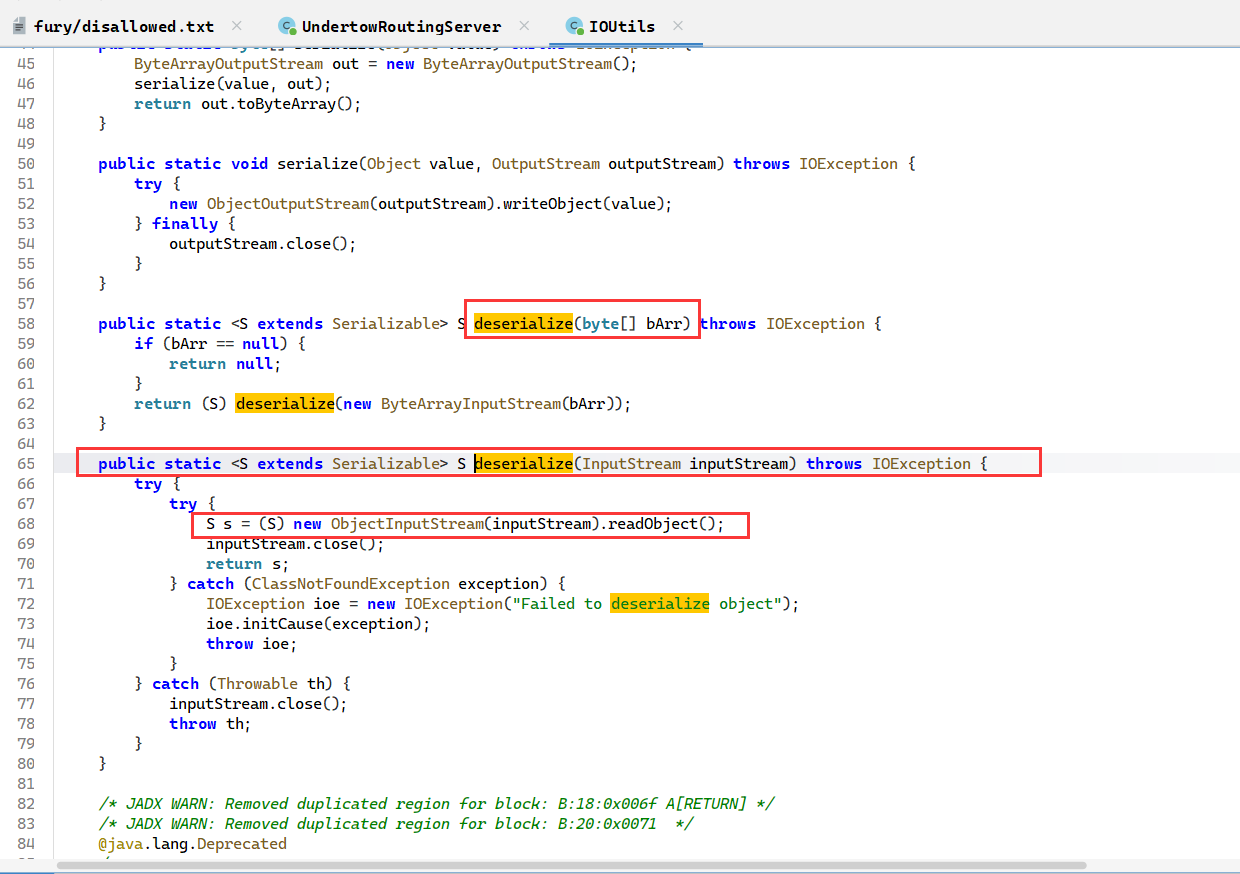Click the class icon on IOUtils tab
The width and height of the screenshot is (1240, 874).
574,26
